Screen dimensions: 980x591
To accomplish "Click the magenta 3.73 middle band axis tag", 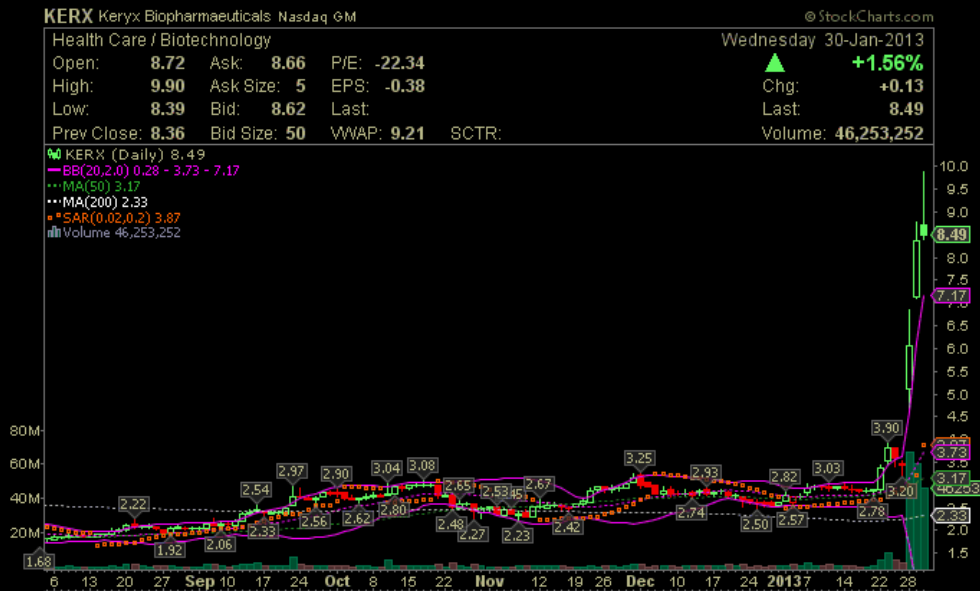I will (x=951, y=452).
